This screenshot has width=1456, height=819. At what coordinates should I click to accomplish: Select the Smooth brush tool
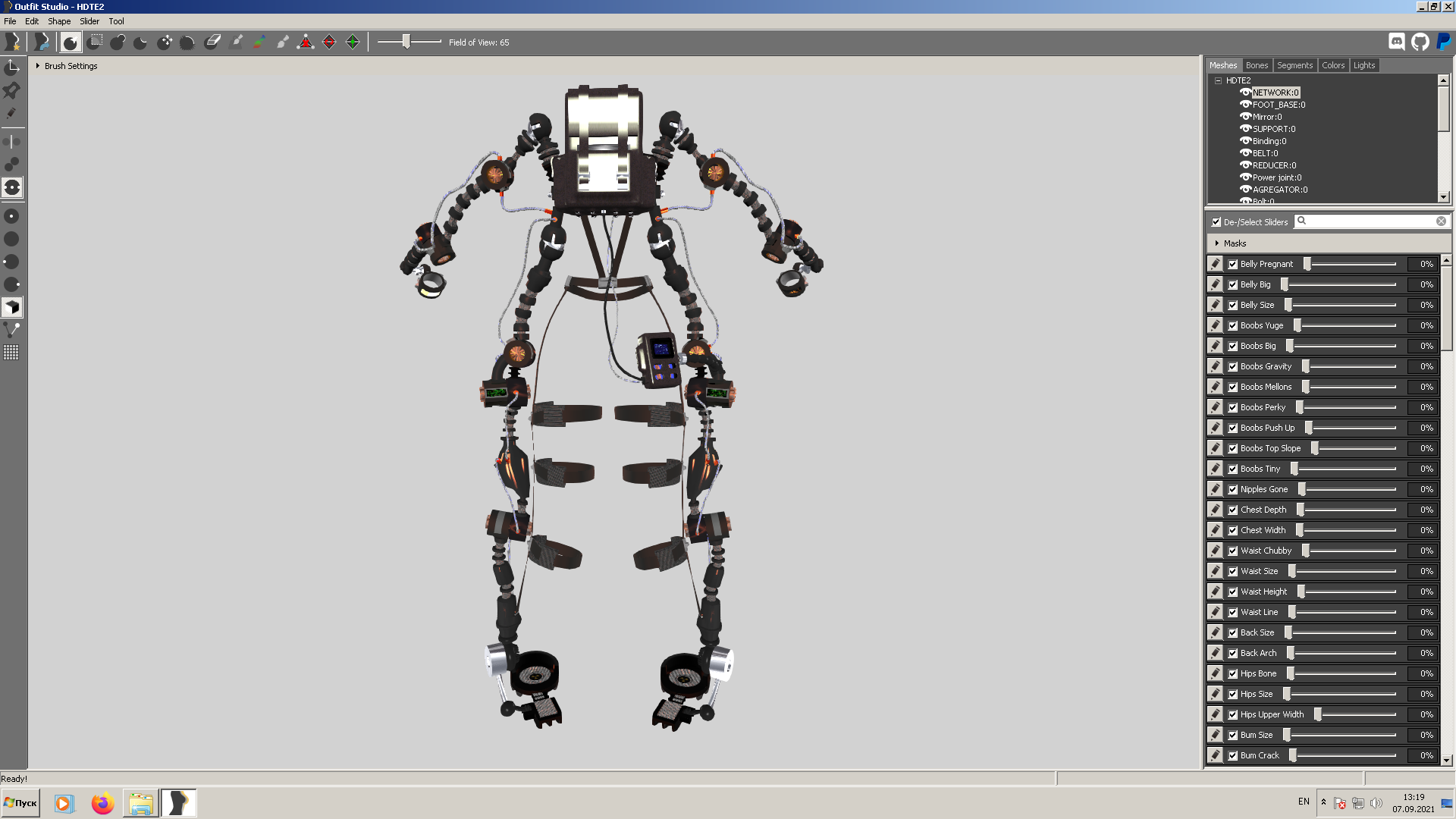pos(187,42)
